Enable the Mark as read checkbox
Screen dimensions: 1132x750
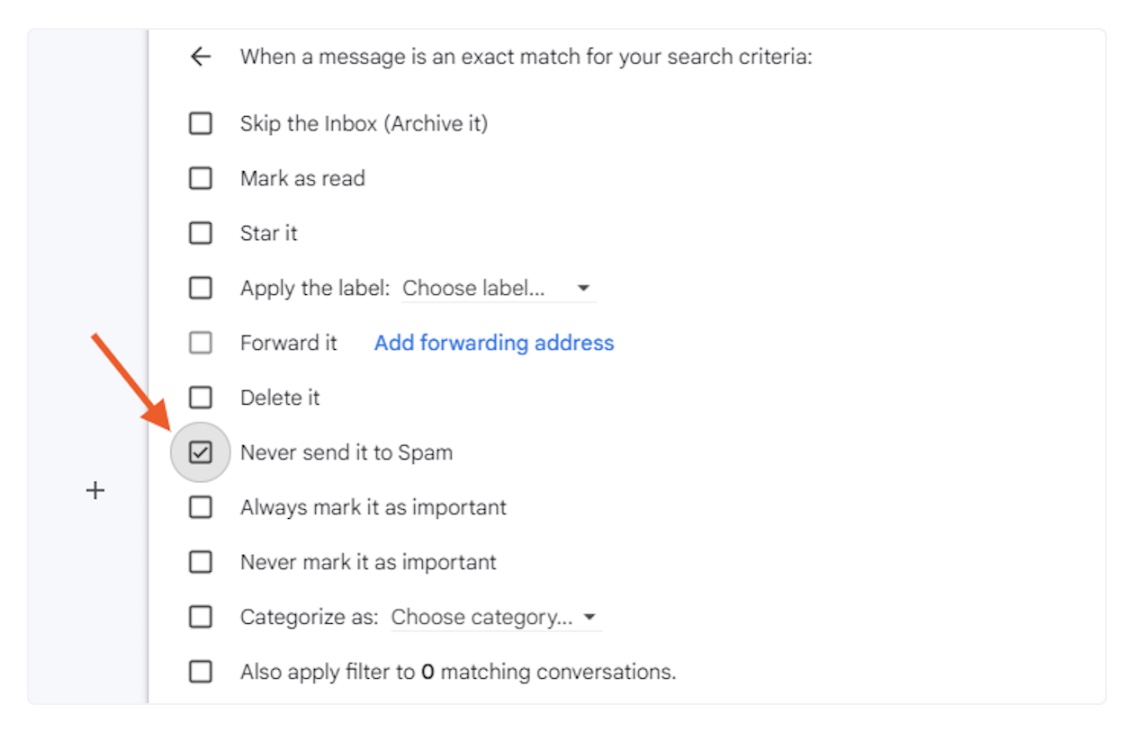[201, 178]
